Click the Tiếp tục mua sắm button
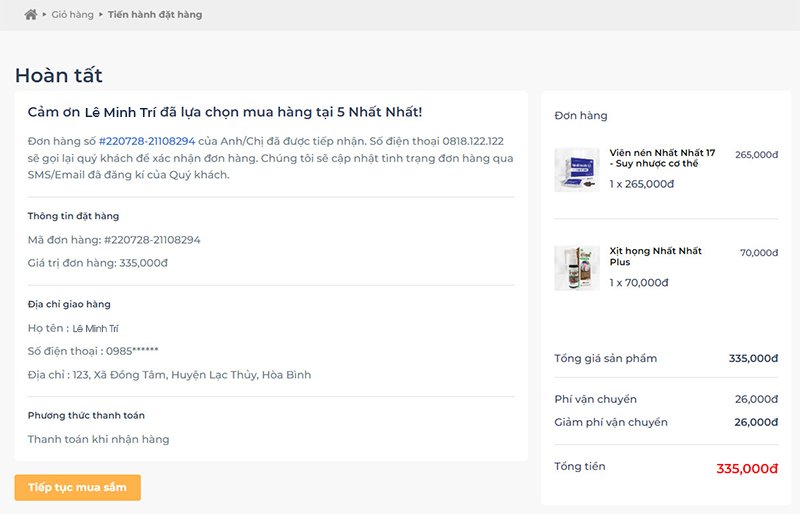Viewport: 800px width, 514px height. [x=78, y=487]
